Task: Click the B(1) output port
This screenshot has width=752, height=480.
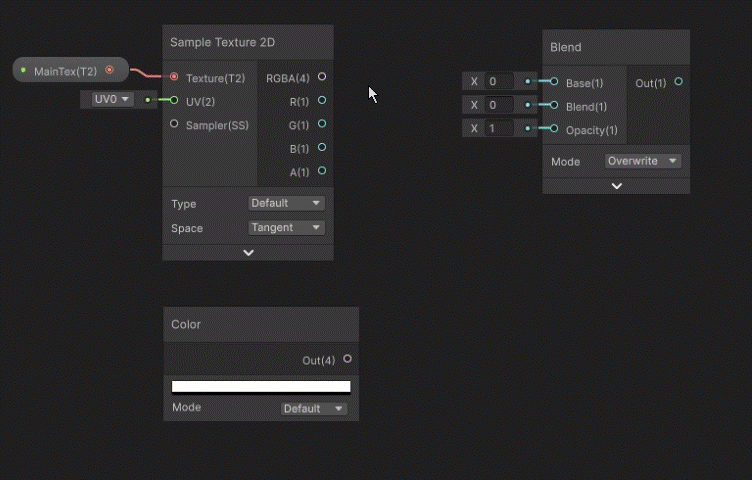Action: click(322, 148)
